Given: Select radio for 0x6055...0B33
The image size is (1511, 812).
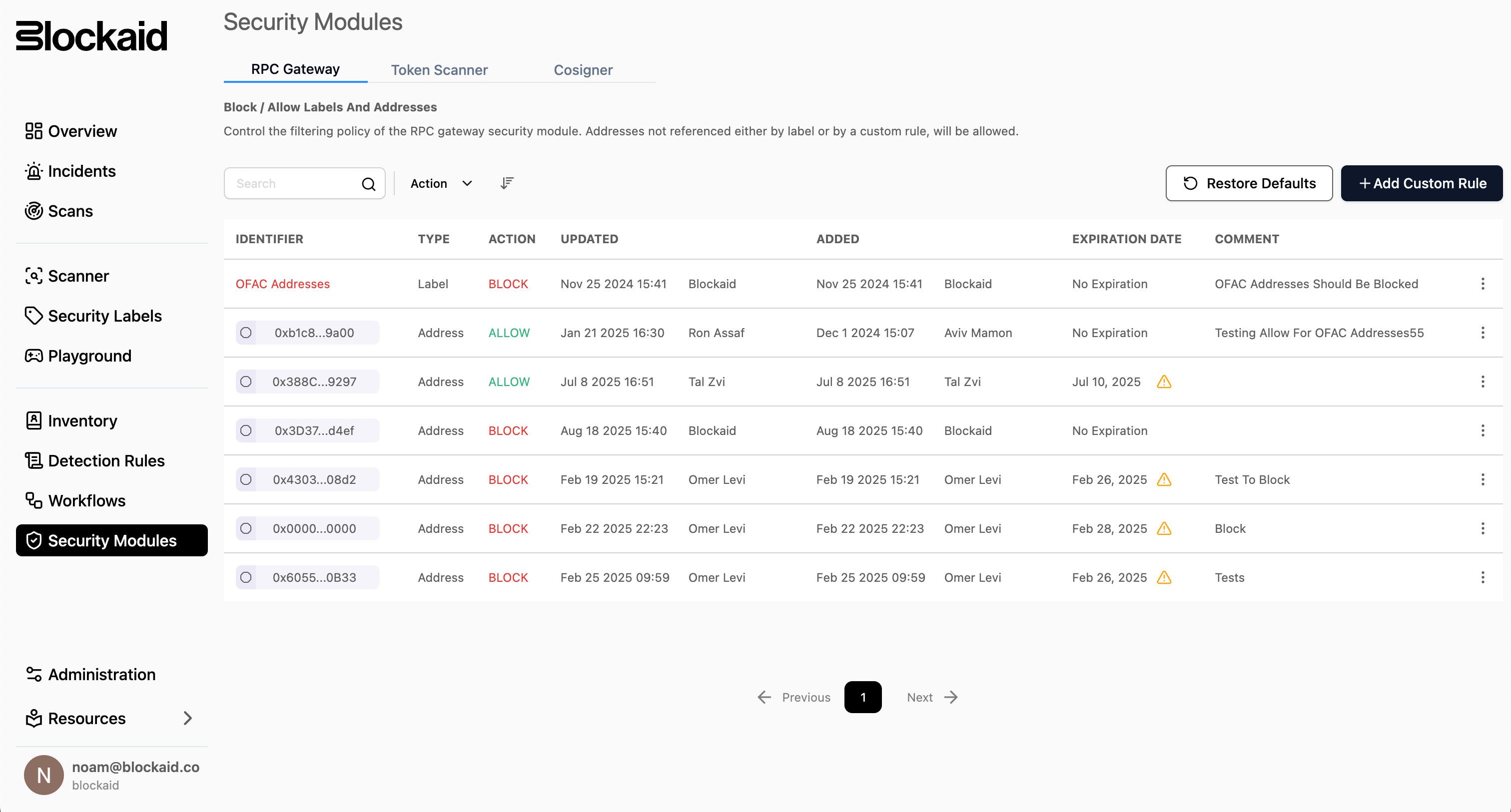Looking at the screenshot, I should click(x=246, y=577).
